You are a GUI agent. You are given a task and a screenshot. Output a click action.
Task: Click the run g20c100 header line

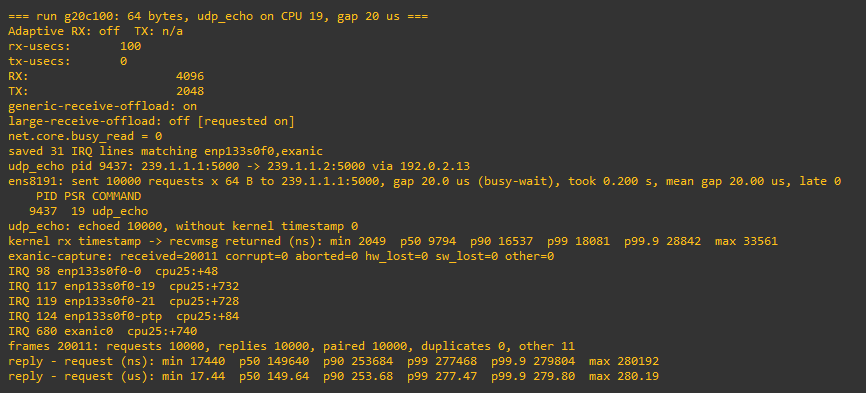click(x=218, y=17)
